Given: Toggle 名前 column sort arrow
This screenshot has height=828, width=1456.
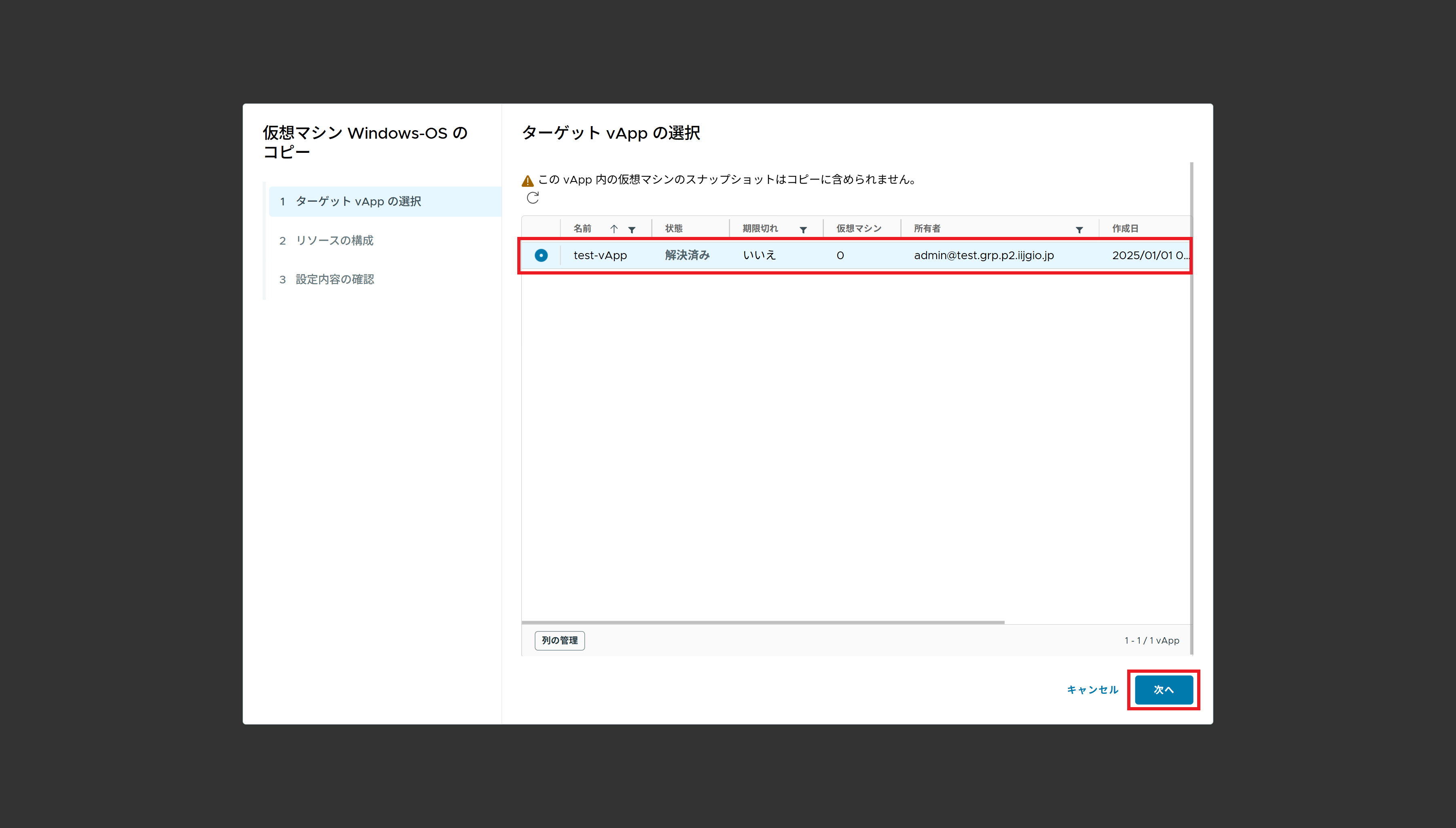Looking at the screenshot, I should pos(614,228).
